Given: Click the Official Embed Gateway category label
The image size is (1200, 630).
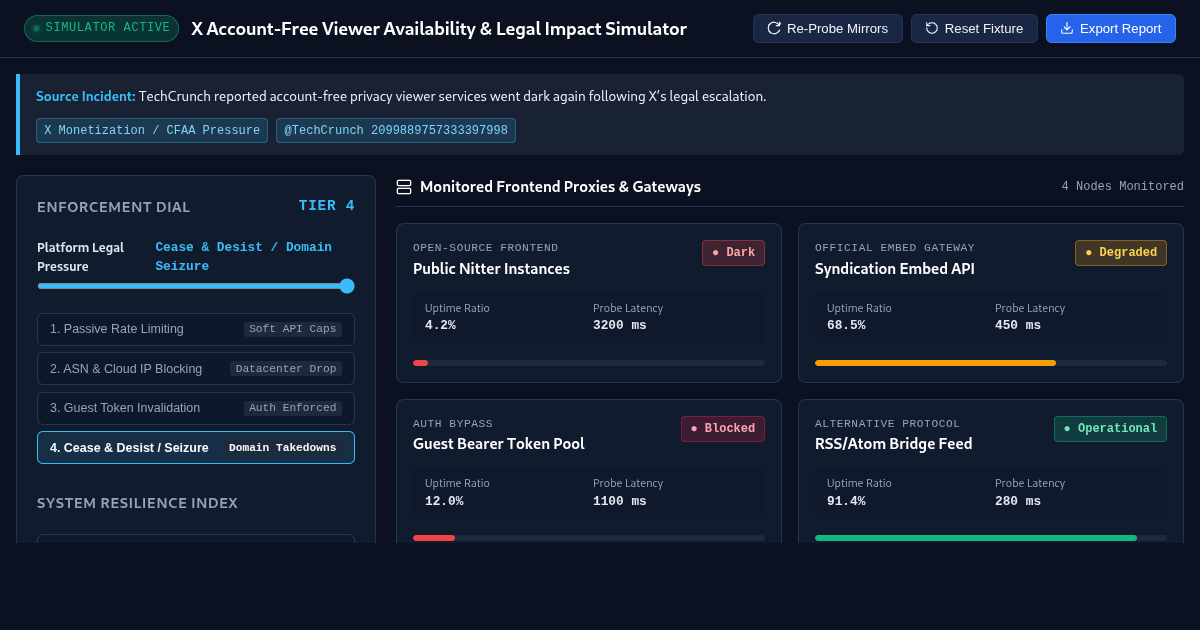Looking at the screenshot, I should click(895, 248).
